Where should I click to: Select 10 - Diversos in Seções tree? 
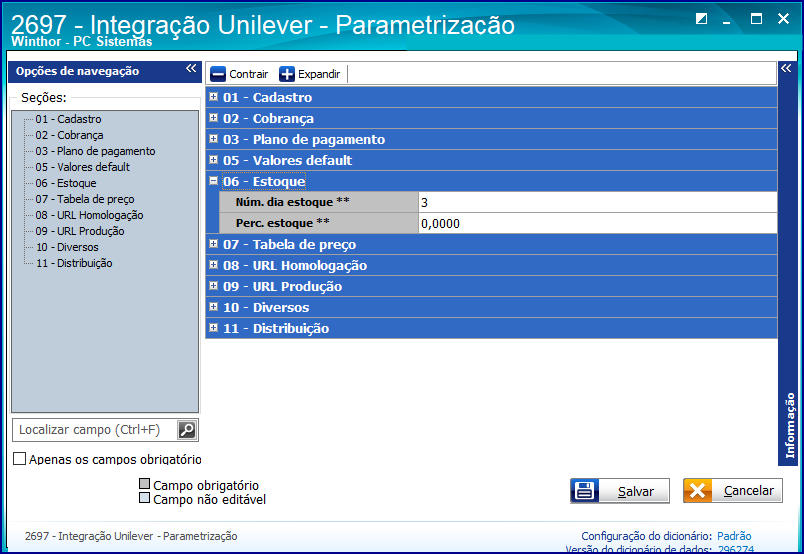67,247
